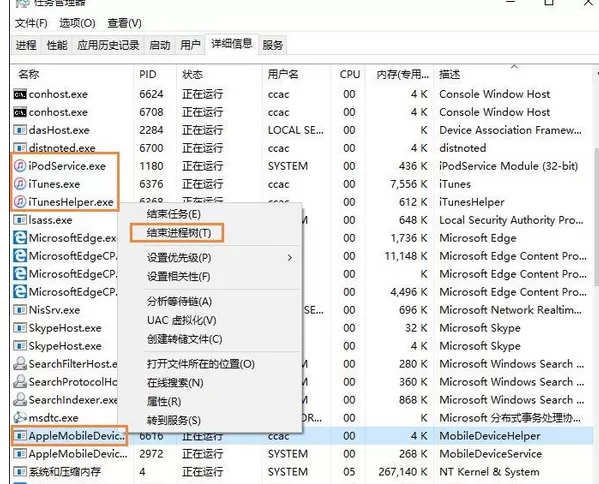Click the iPodService.exe process icon
The width and height of the screenshot is (599, 484).
point(20,166)
